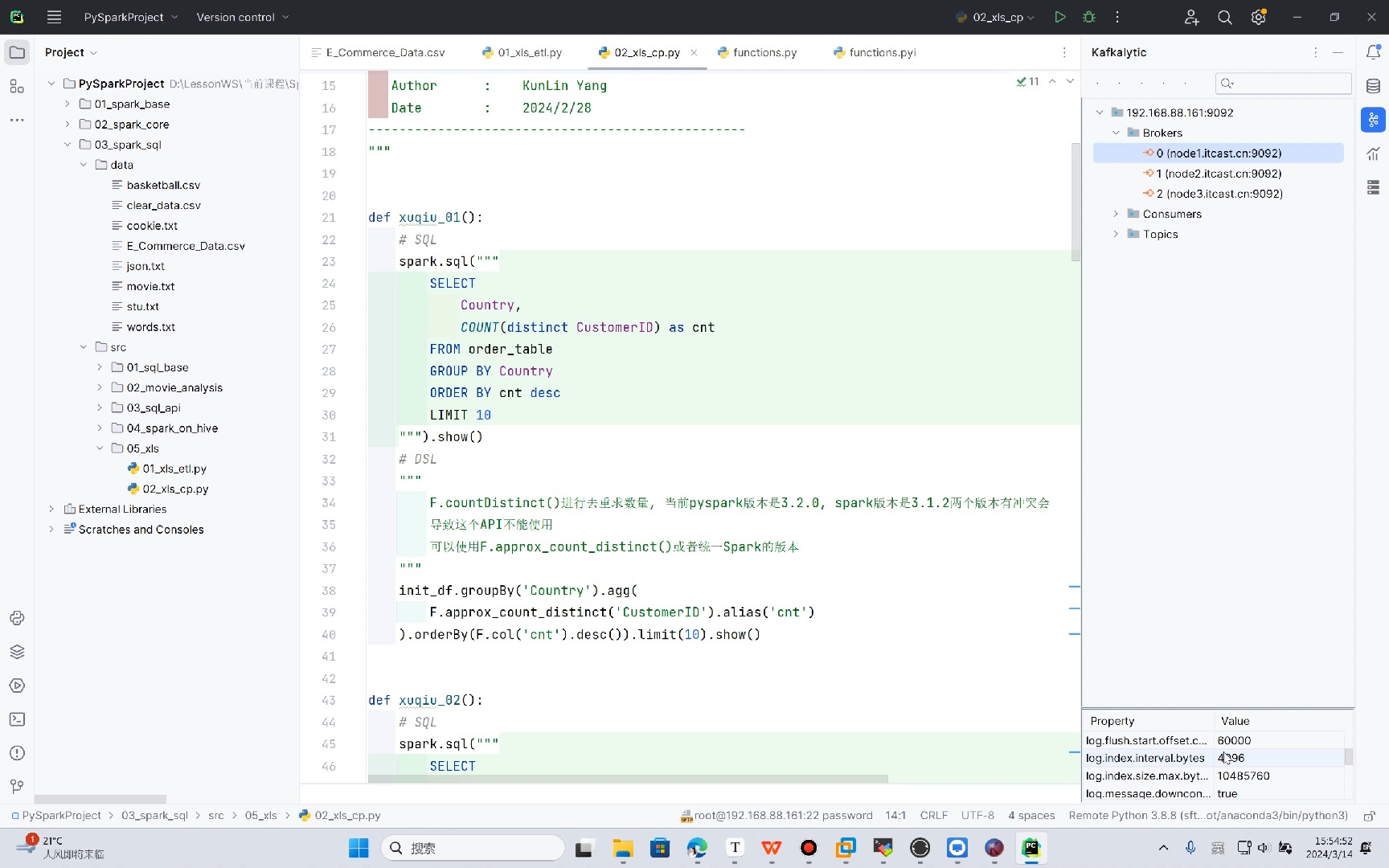Viewport: 1389px width, 868px height.
Task: Collapse the Brokers node in Kafkalytic
Action: pos(1116,133)
